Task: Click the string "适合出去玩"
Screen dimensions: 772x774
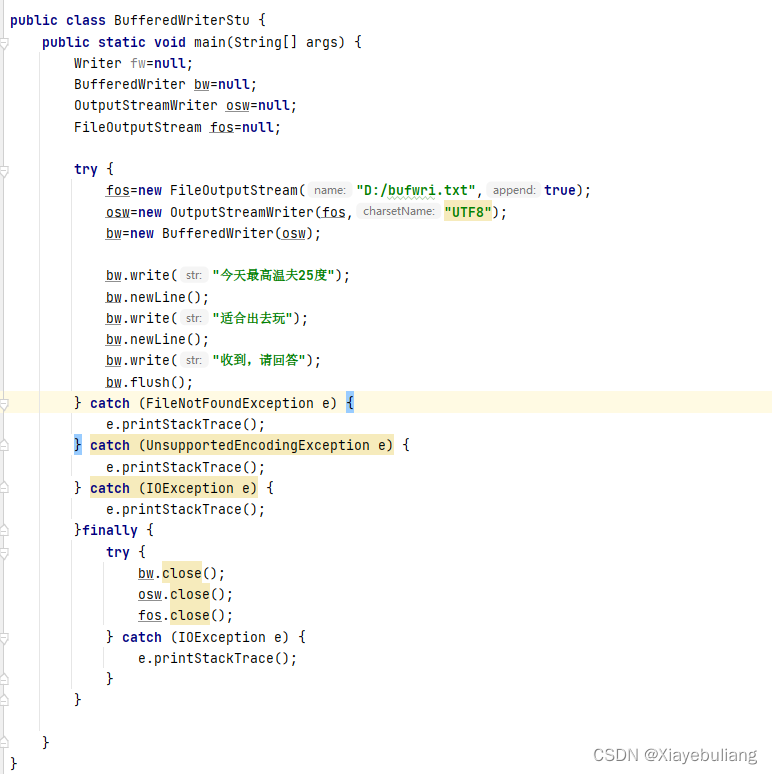Action: [253, 318]
